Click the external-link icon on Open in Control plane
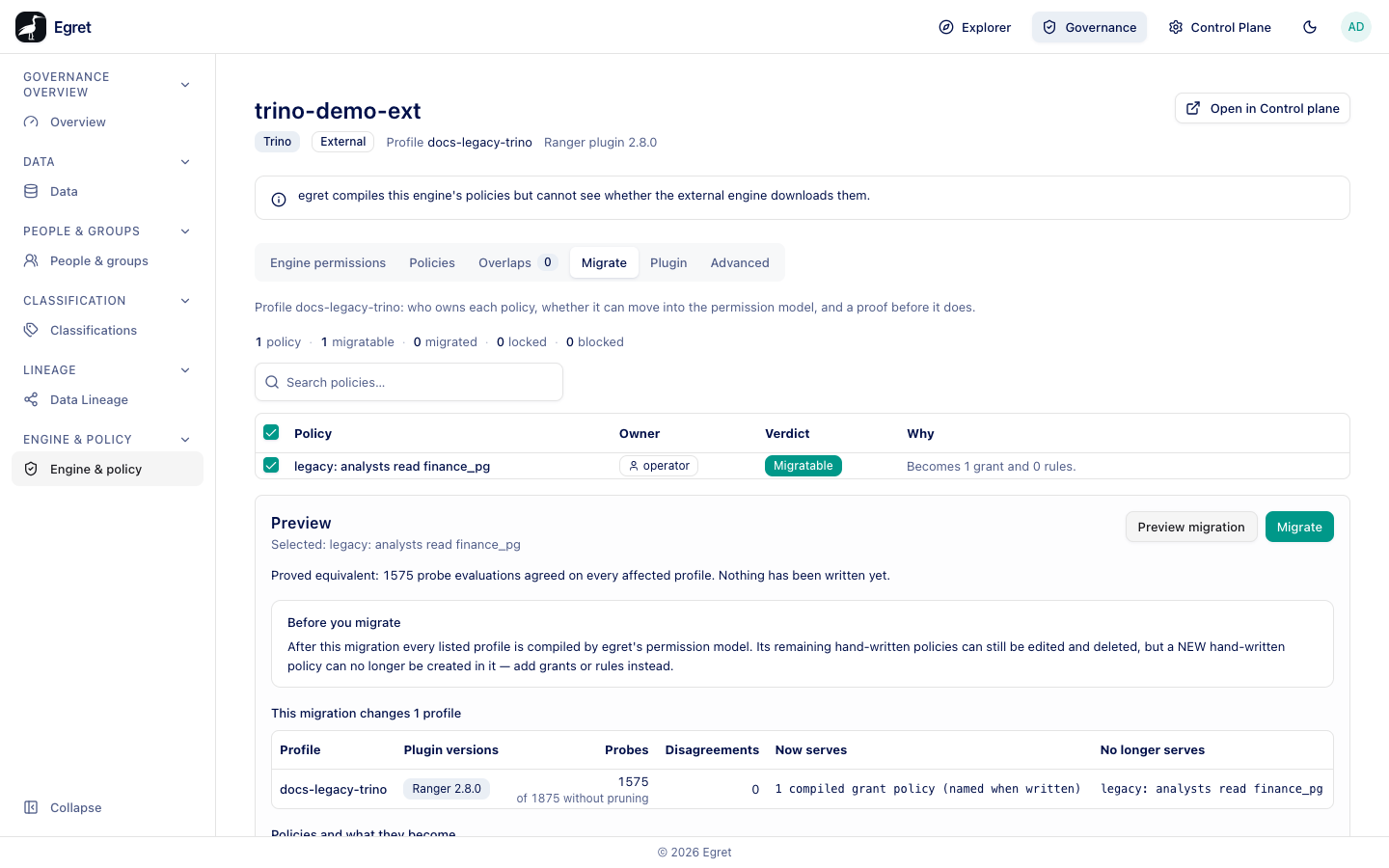Viewport: 1389px width, 868px height. pos(1193,108)
